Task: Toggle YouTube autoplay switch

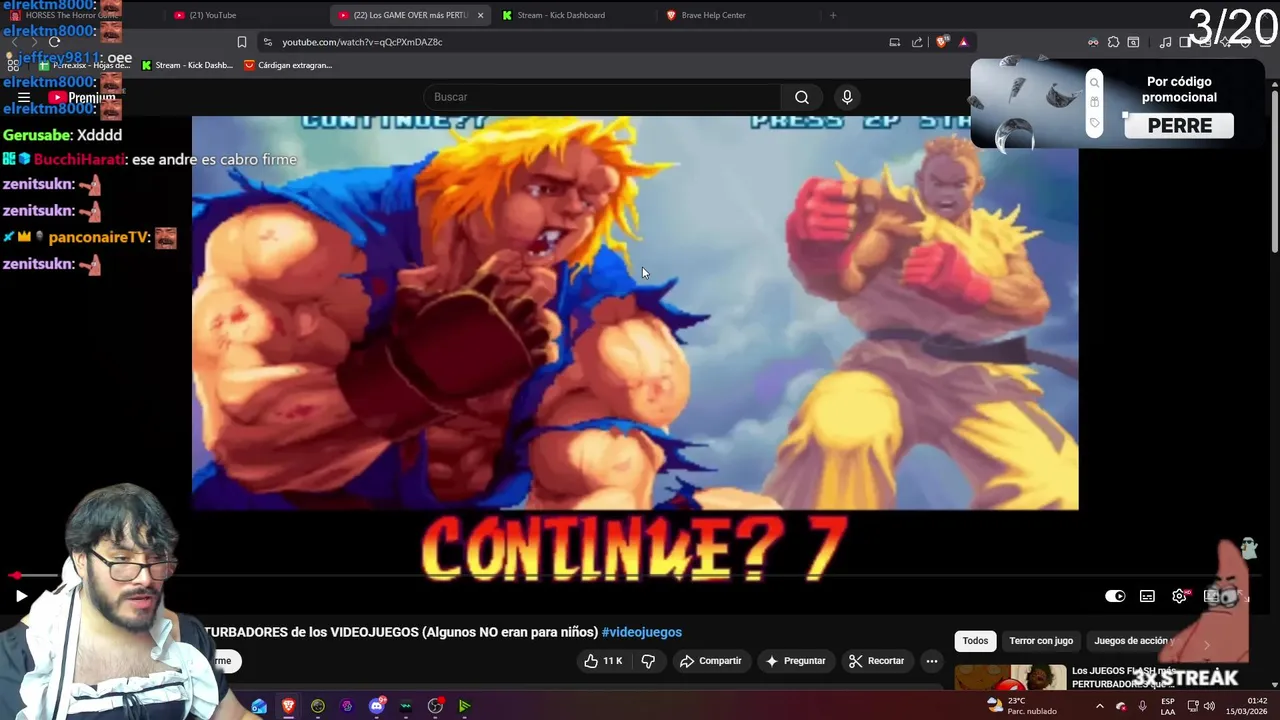Action: (x=1115, y=596)
